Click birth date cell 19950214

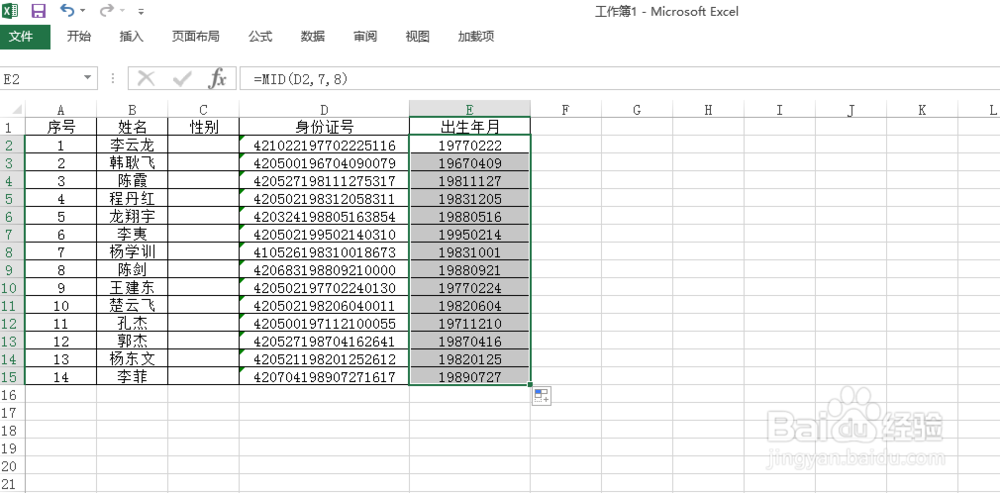pos(470,234)
